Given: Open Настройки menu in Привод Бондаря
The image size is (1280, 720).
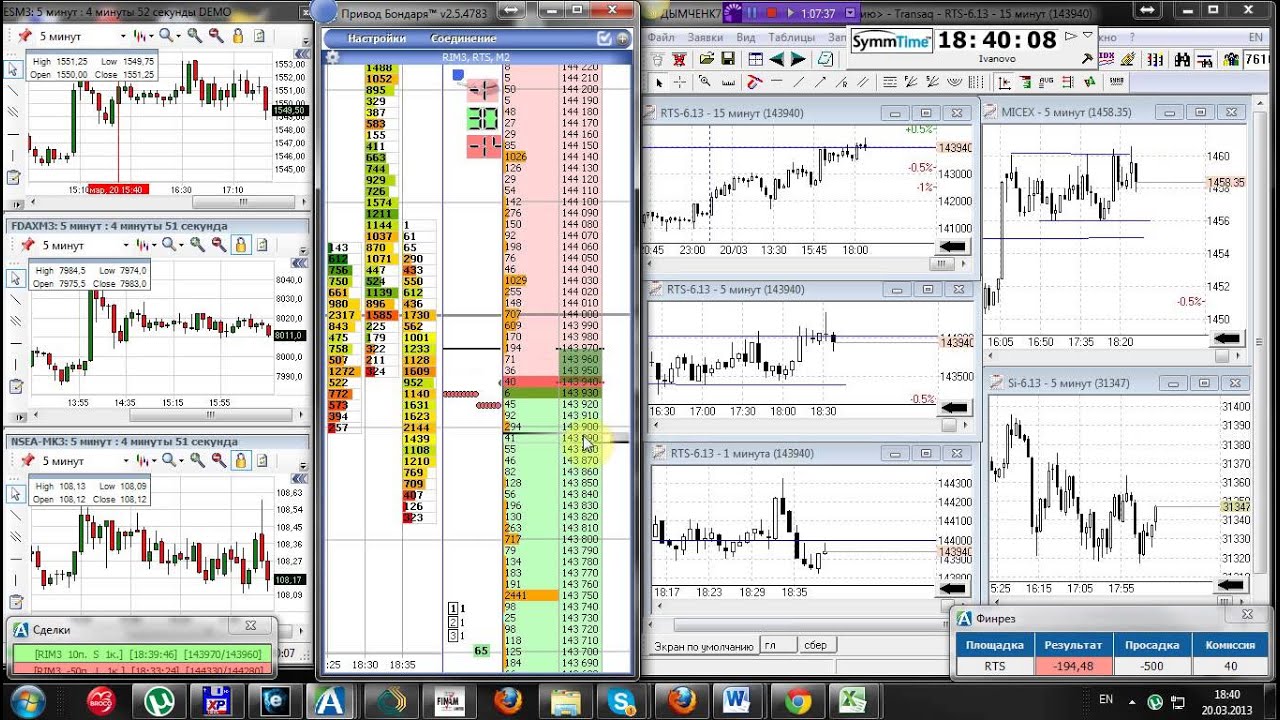Looking at the screenshot, I should pyautogui.click(x=376, y=39).
